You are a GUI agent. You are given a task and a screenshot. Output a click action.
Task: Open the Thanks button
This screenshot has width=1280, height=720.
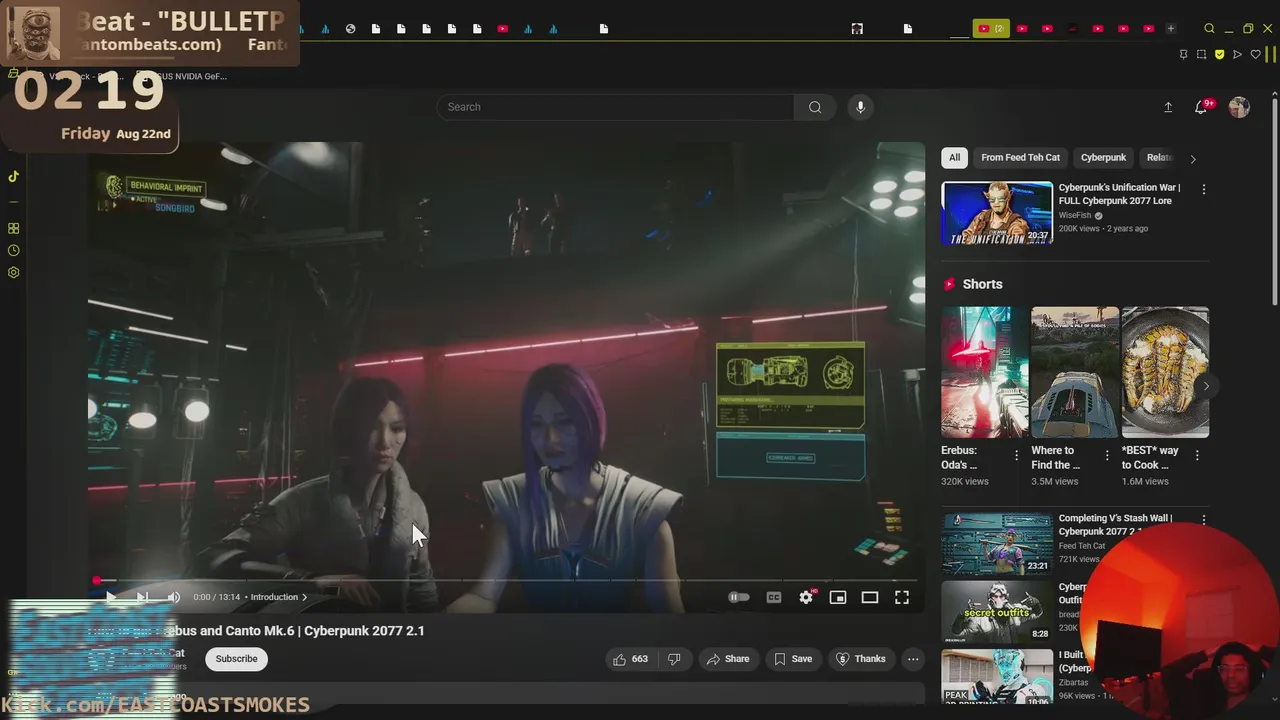click(860, 659)
